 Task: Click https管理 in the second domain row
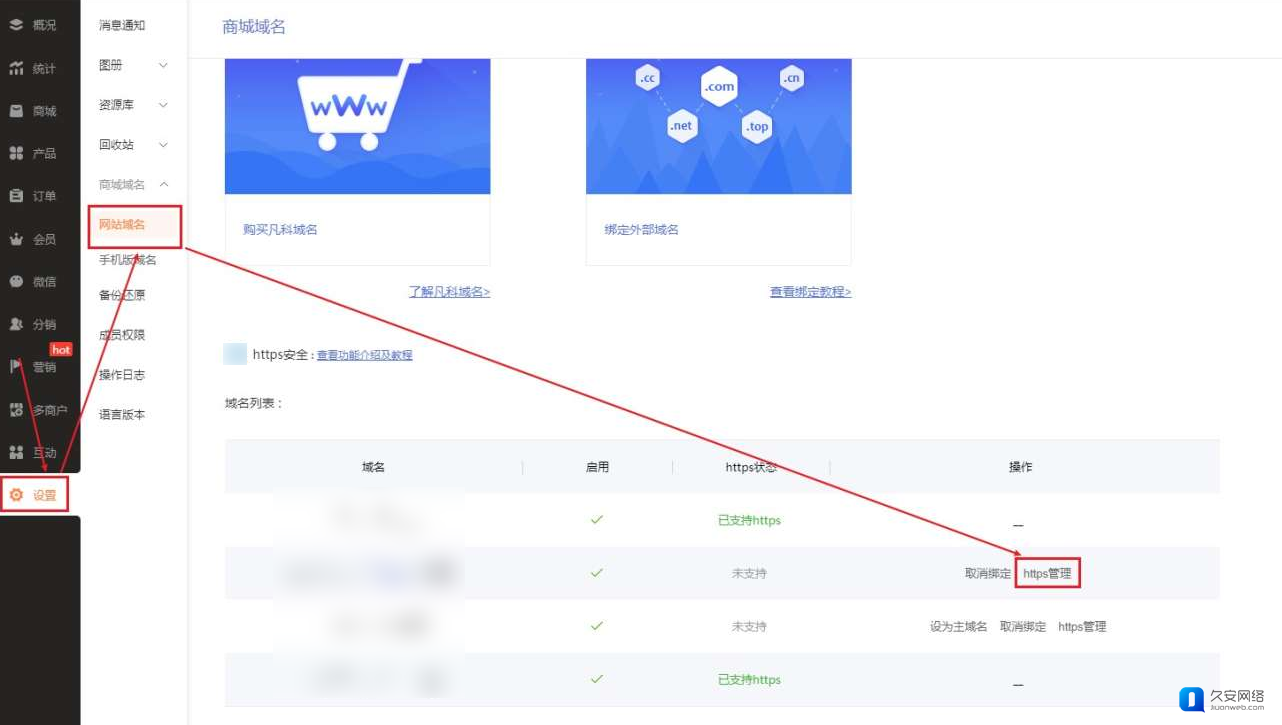(x=1047, y=574)
